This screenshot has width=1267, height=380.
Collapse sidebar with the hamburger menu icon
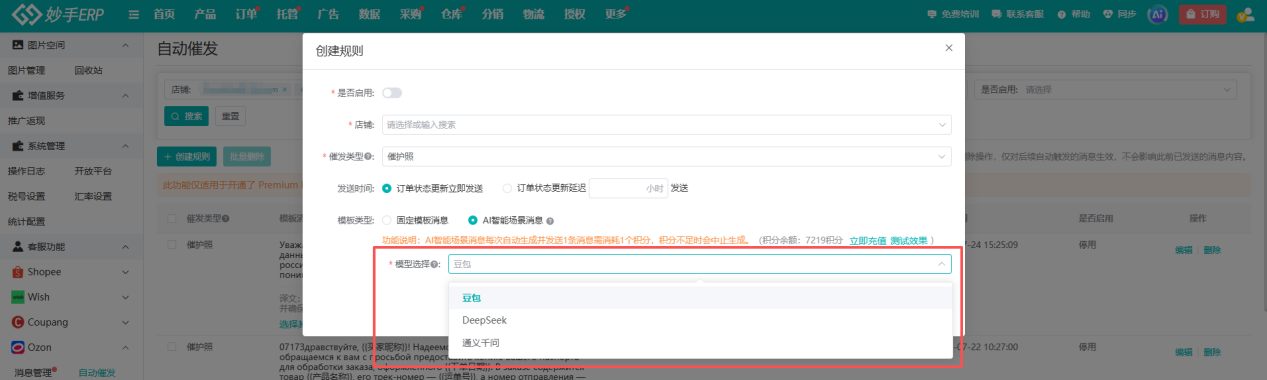[134, 15]
